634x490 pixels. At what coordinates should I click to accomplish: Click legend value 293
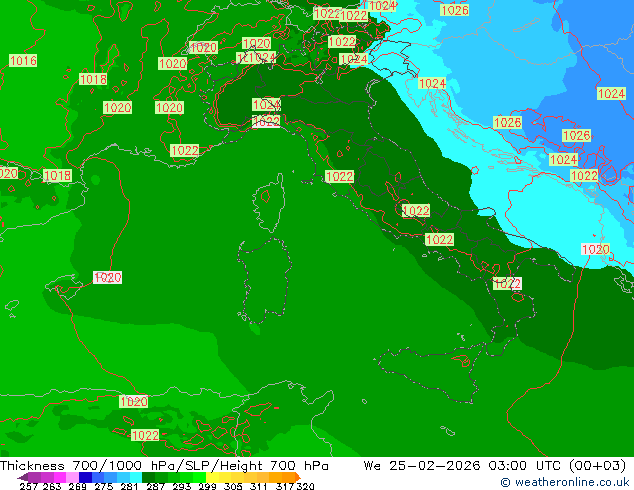[x=181, y=486]
